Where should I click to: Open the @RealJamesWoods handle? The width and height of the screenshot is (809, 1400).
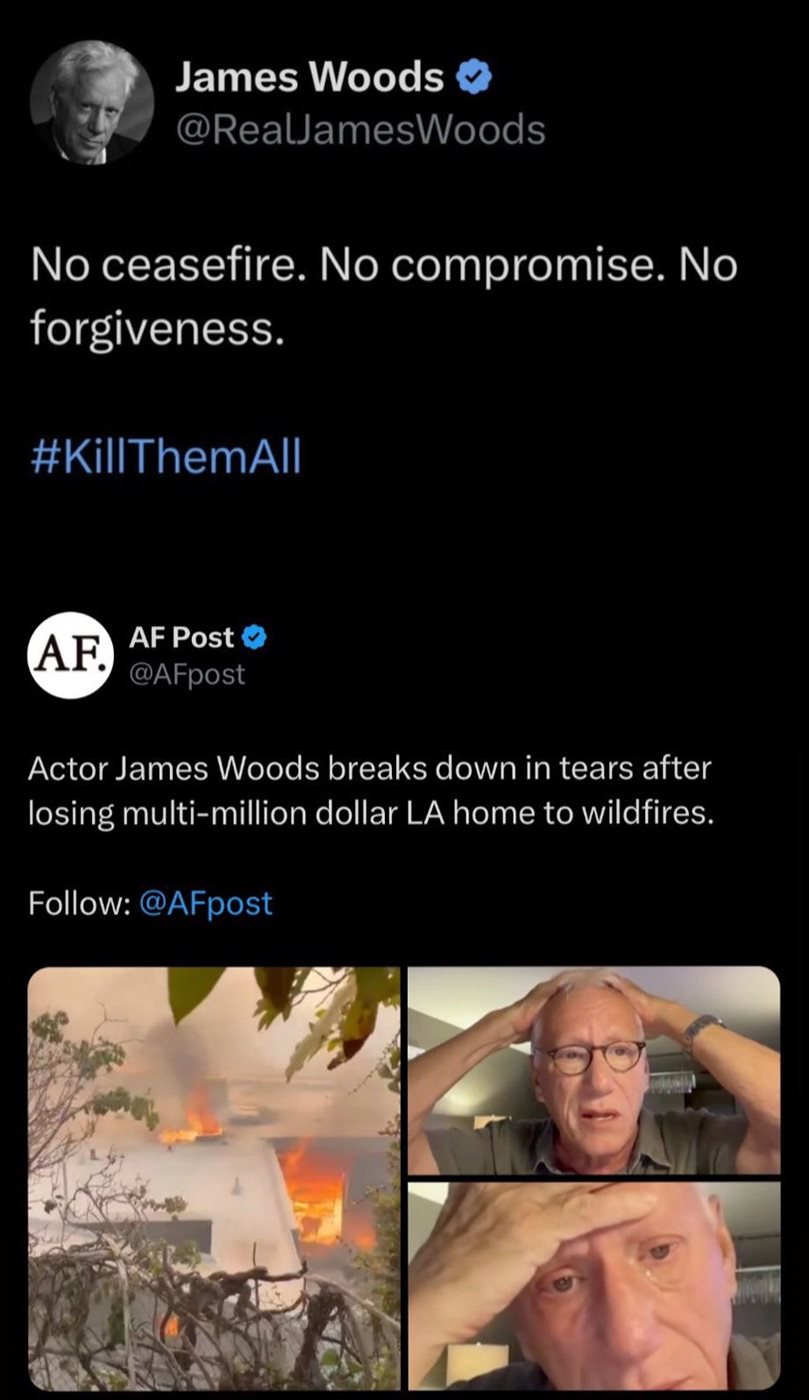coord(360,129)
